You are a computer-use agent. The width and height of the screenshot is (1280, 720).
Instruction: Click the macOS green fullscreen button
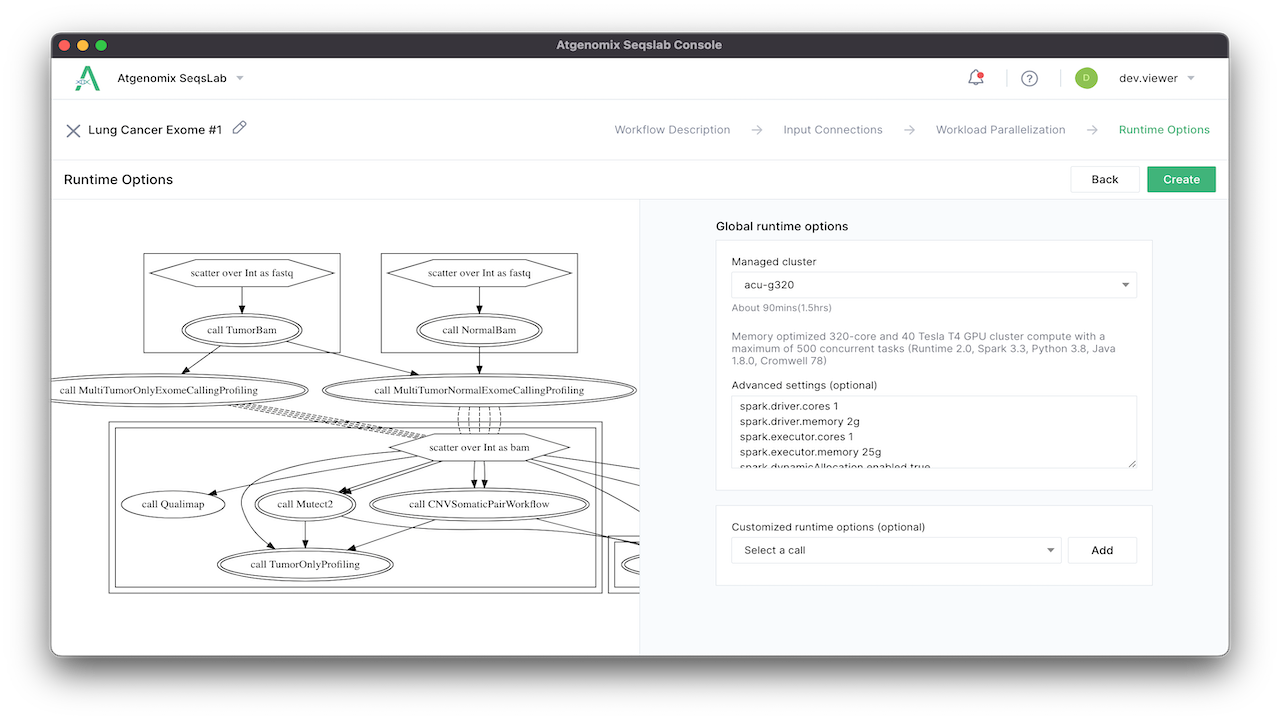point(101,45)
